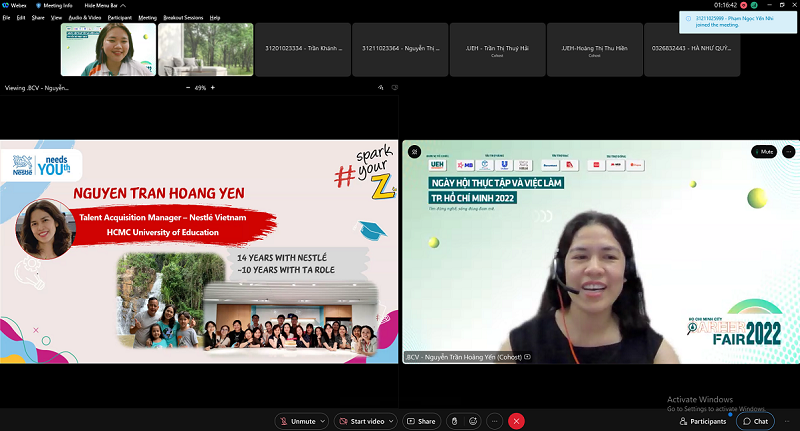Collapse menu with Hide Menu Bar
The height and width of the screenshot is (431, 800).
coord(105,6)
